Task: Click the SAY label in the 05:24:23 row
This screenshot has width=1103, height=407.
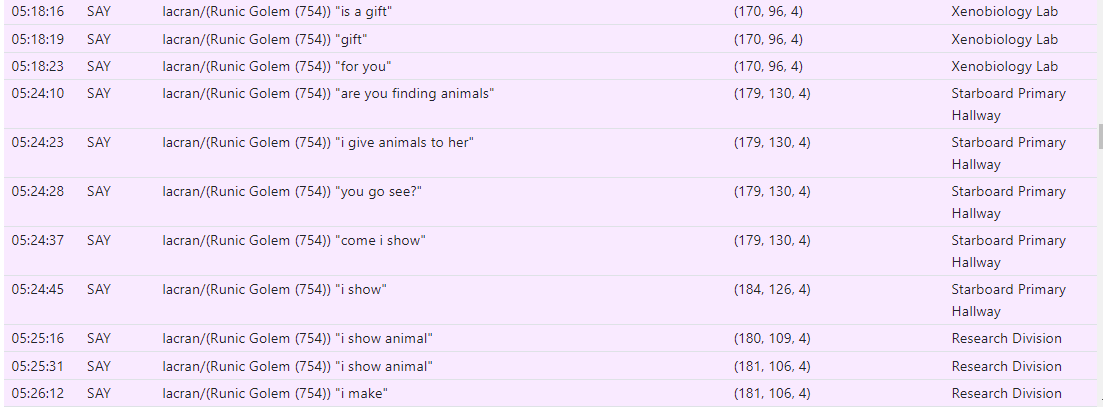Action: (x=99, y=143)
